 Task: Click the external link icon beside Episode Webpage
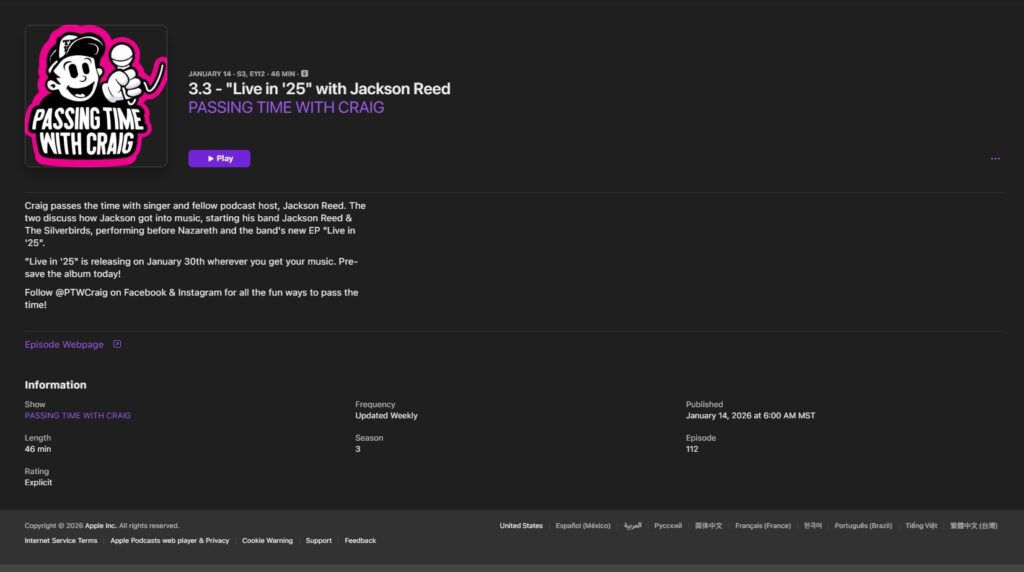[117, 344]
